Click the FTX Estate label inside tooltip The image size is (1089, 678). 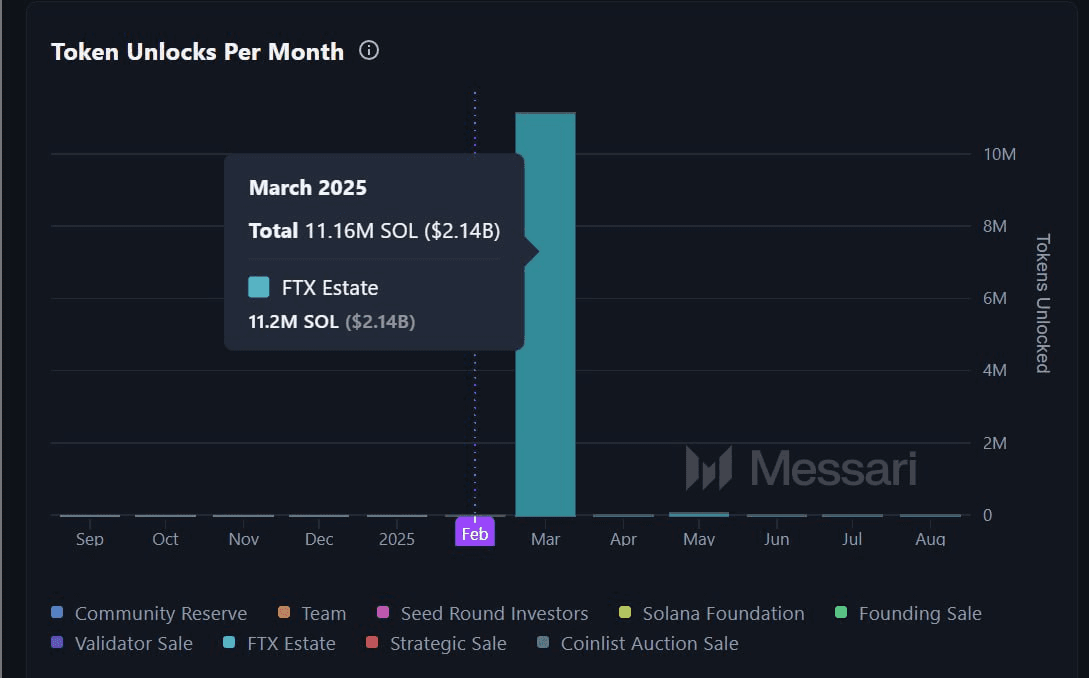click(330, 288)
